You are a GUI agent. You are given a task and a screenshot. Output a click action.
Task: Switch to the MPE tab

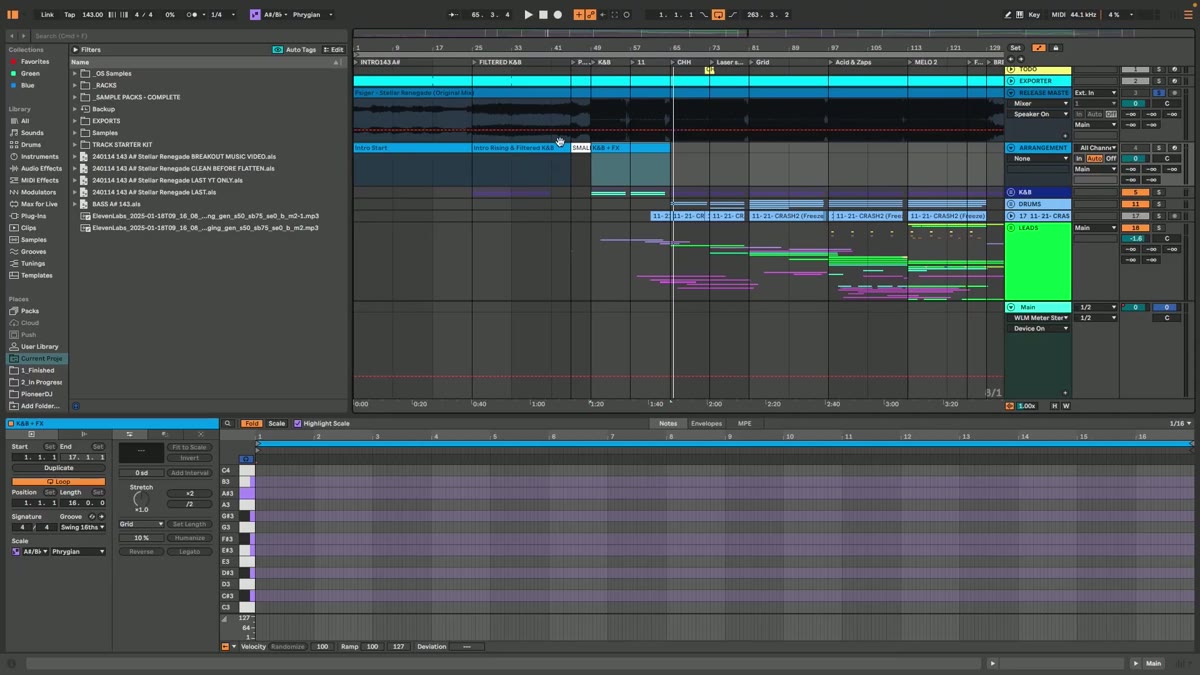[x=744, y=423]
